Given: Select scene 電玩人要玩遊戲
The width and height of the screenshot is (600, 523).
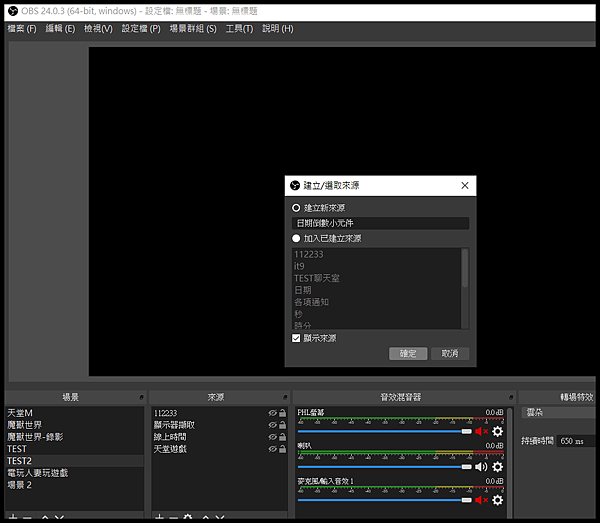Looking at the screenshot, I should coord(75,473).
